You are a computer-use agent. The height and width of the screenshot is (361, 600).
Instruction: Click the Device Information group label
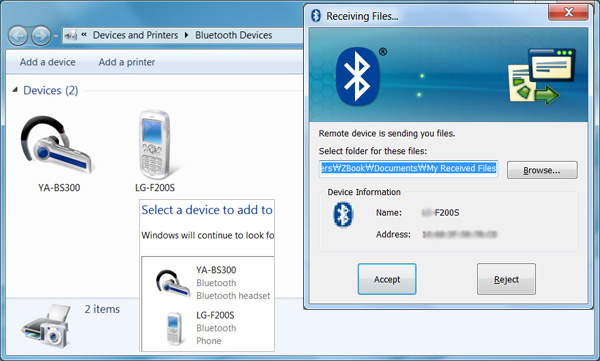(x=364, y=192)
